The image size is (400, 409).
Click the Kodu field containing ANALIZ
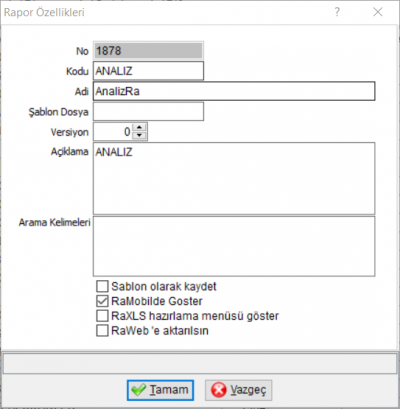(x=148, y=71)
